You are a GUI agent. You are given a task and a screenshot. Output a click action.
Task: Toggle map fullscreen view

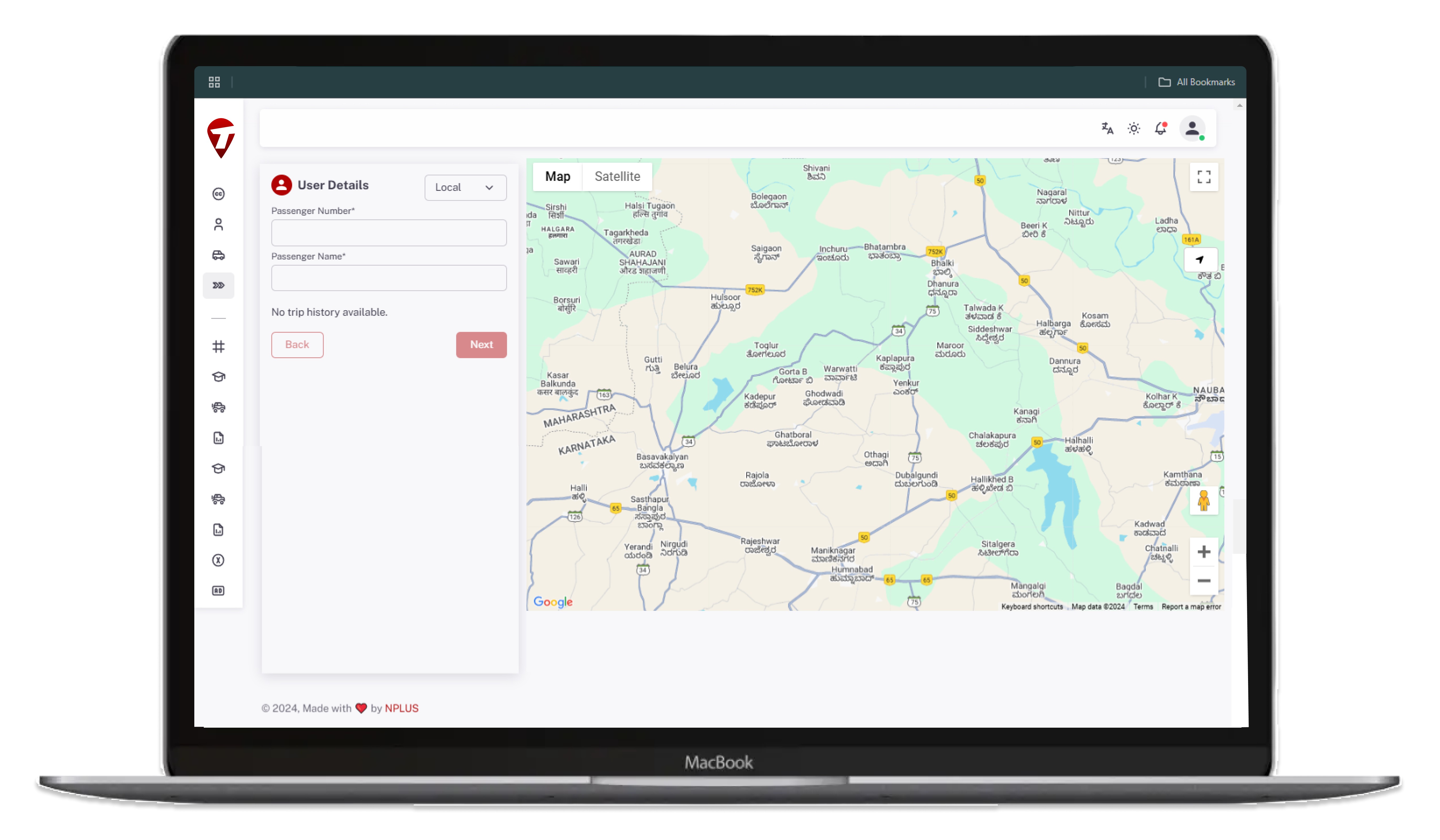[x=1203, y=177]
